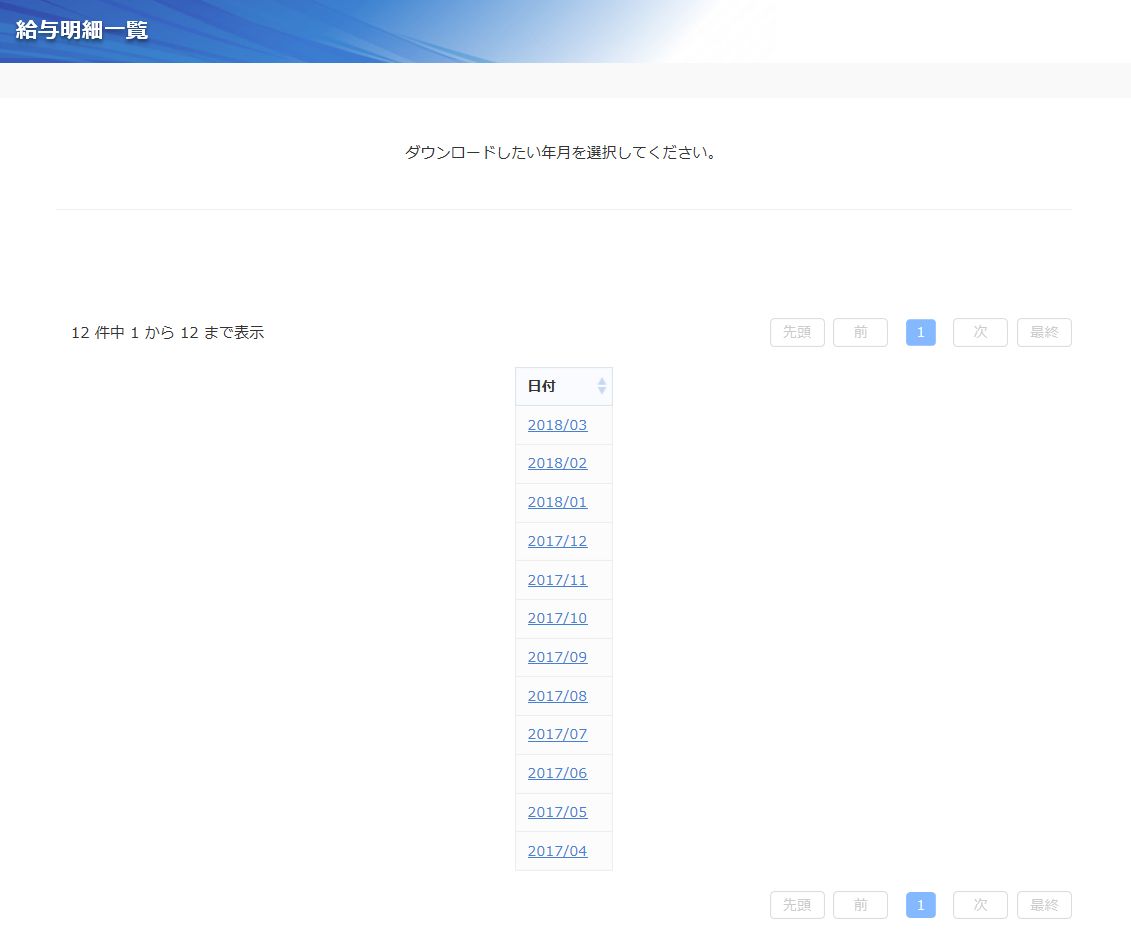The image size is (1131, 930).
Task: Choose the 2017/10 pay statement
Action: point(557,618)
